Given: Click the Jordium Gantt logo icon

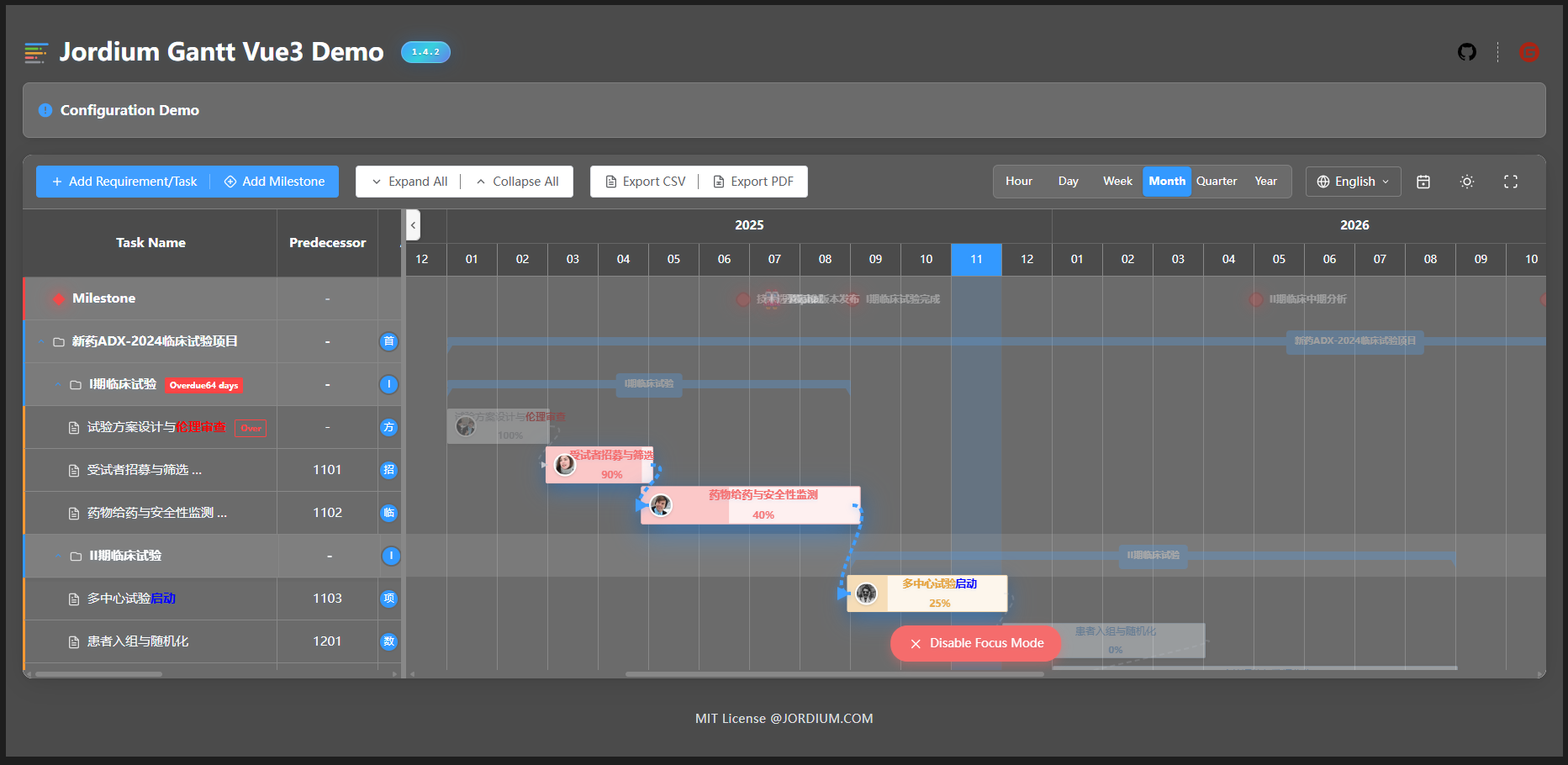Looking at the screenshot, I should click(x=35, y=52).
